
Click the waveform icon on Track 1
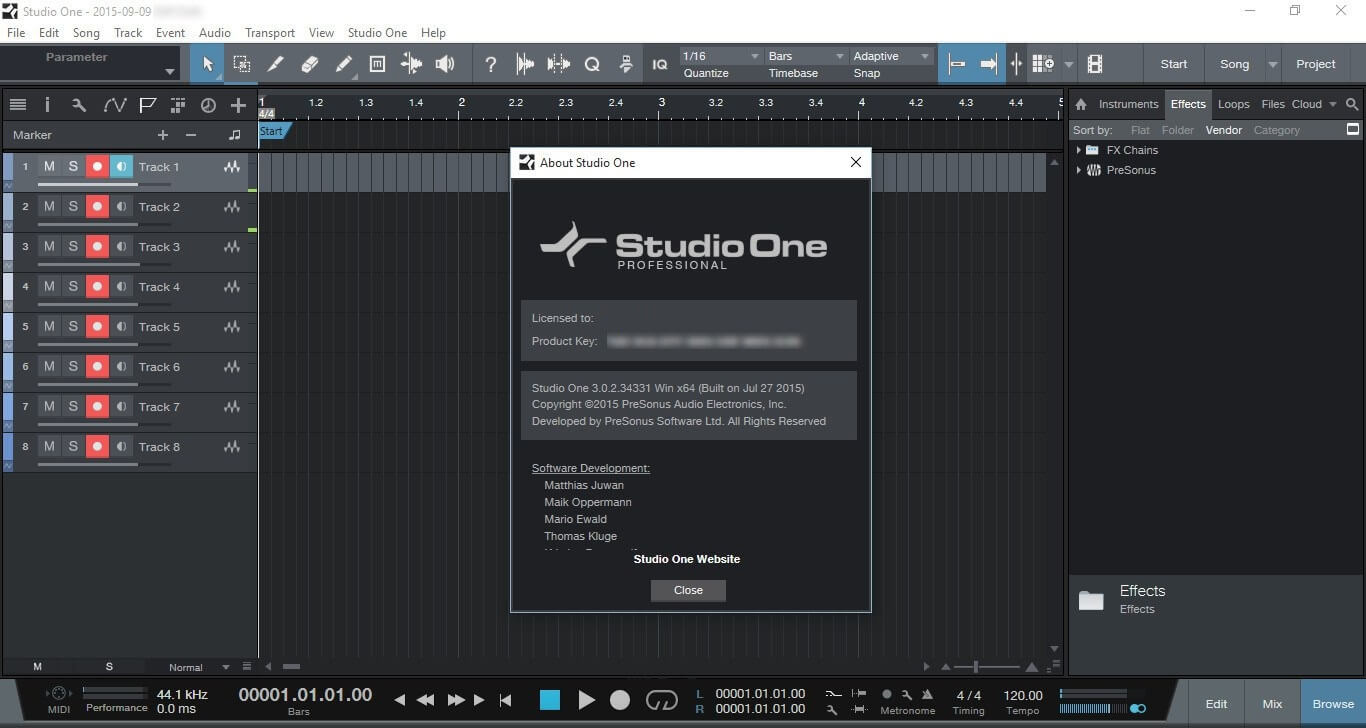pos(232,167)
